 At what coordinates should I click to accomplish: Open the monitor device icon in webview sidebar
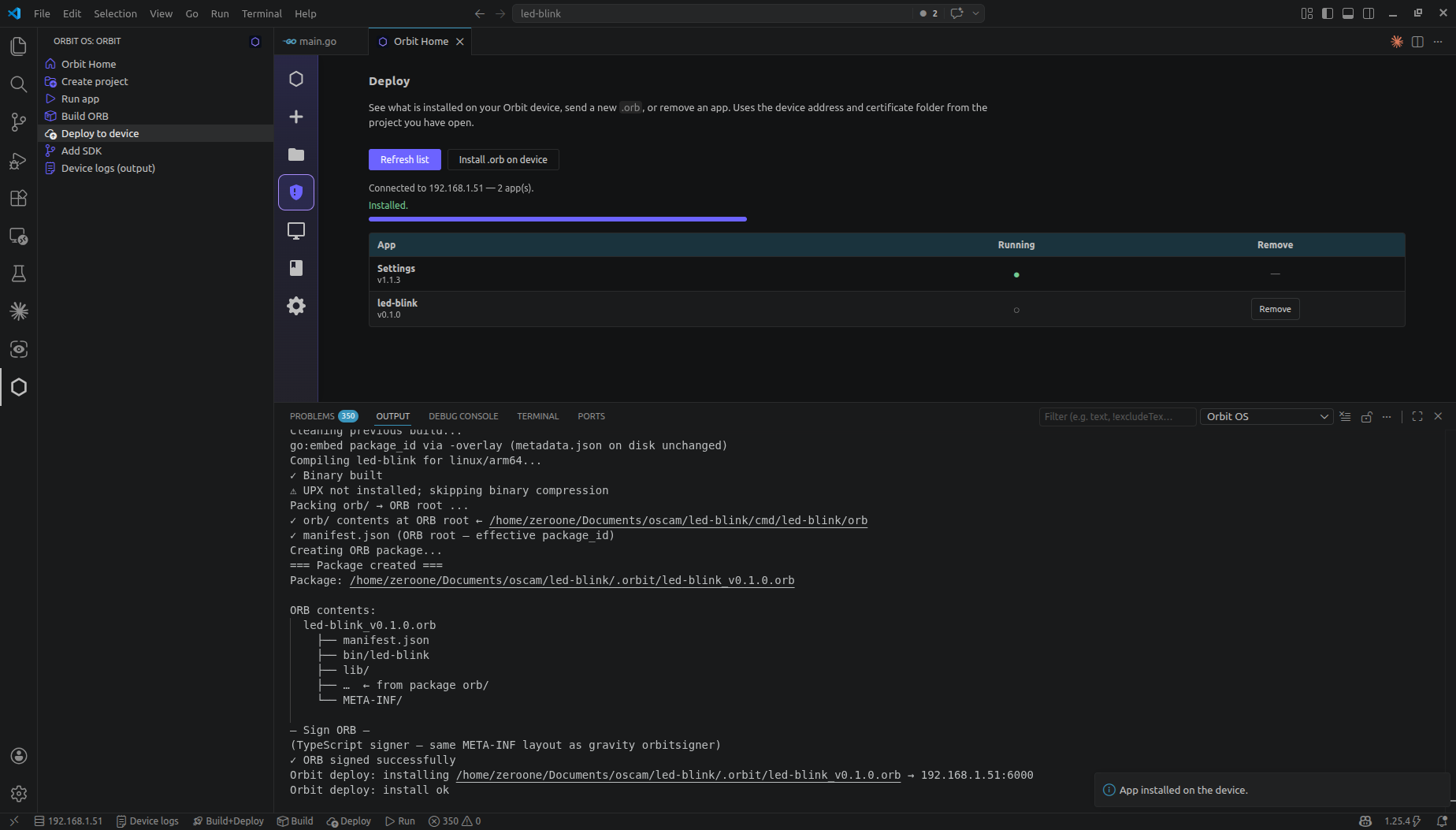pyautogui.click(x=296, y=230)
